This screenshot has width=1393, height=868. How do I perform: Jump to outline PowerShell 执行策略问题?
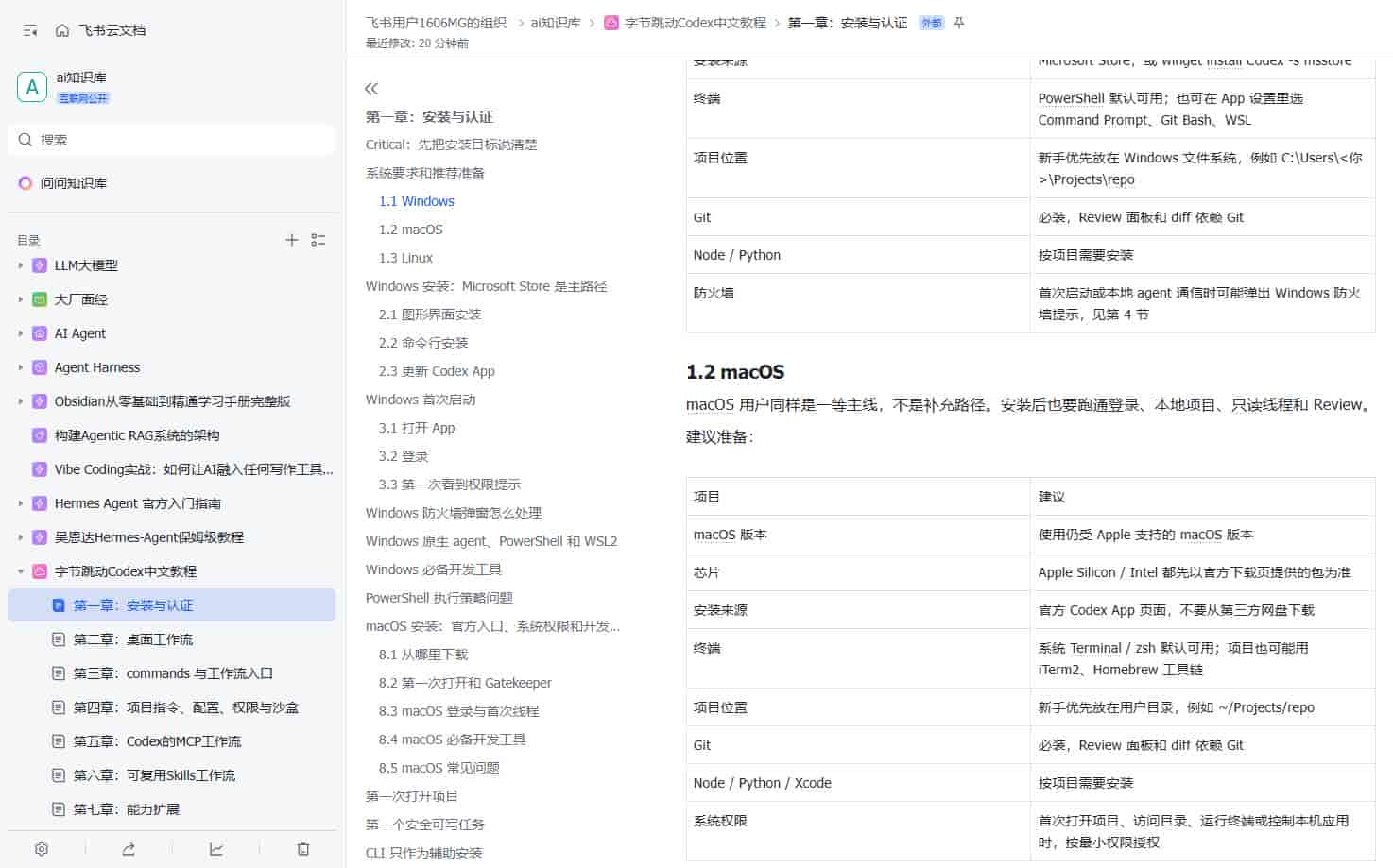pyautogui.click(x=439, y=598)
